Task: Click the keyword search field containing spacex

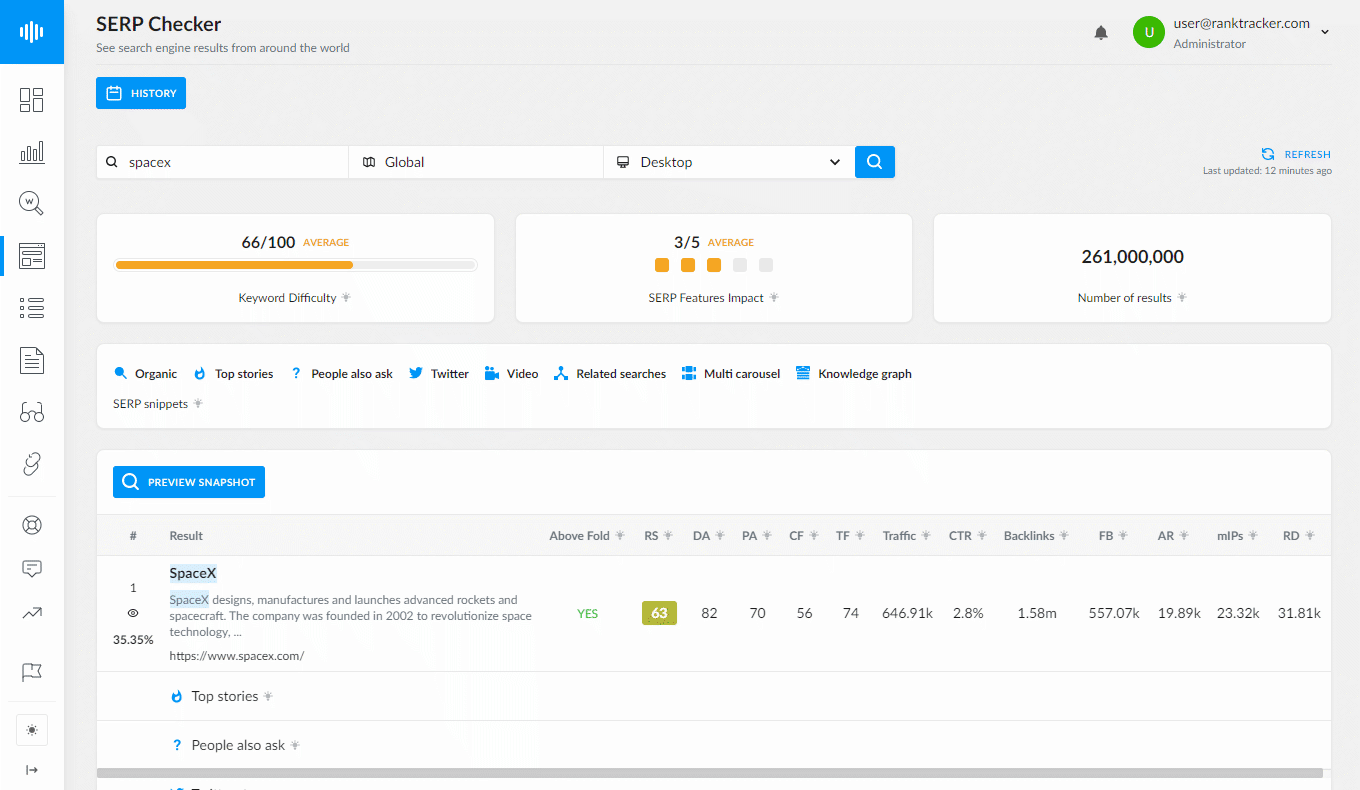Action: (222, 162)
